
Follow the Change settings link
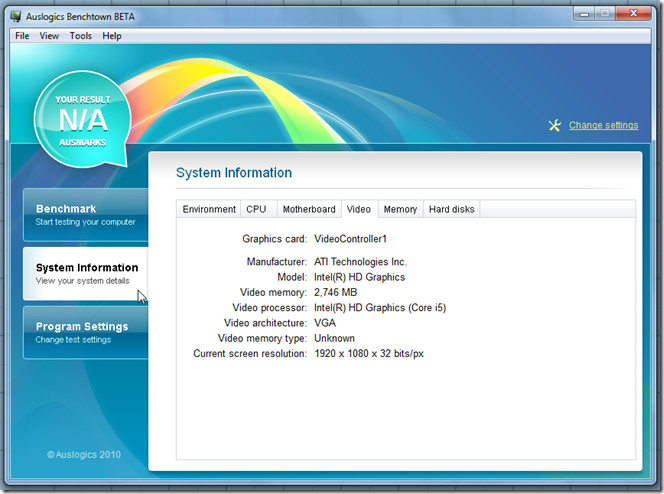click(603, 125)
